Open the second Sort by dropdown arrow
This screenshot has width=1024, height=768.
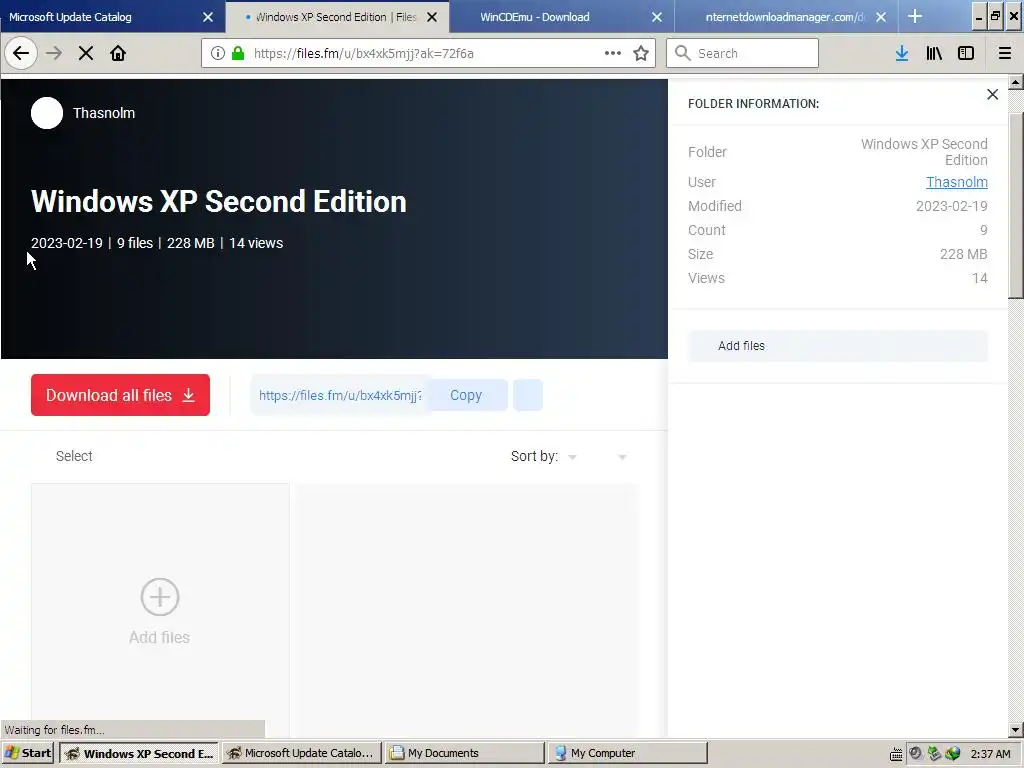click(x=622, y=457)
